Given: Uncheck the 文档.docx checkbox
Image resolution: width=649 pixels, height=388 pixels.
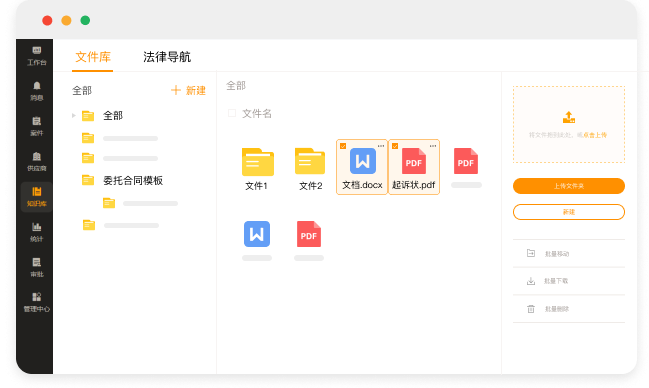Looking at the screenshot, I should click(343, 146).
